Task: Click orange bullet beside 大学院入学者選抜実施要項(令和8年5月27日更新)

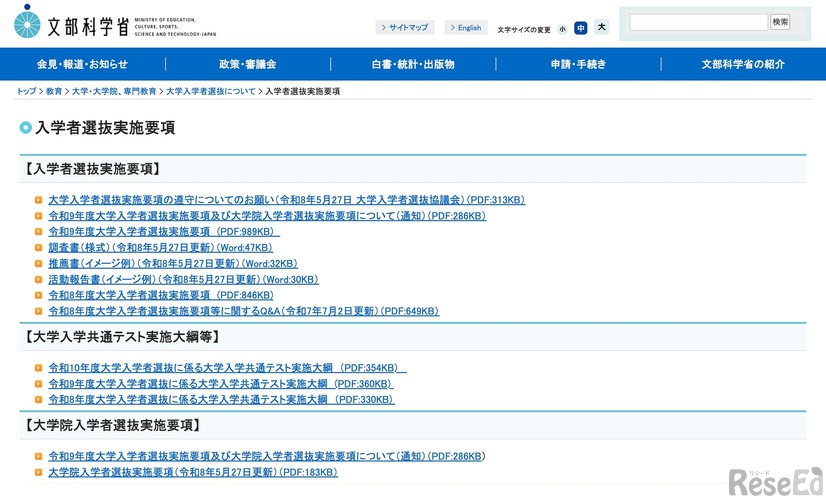Action: 38,472
